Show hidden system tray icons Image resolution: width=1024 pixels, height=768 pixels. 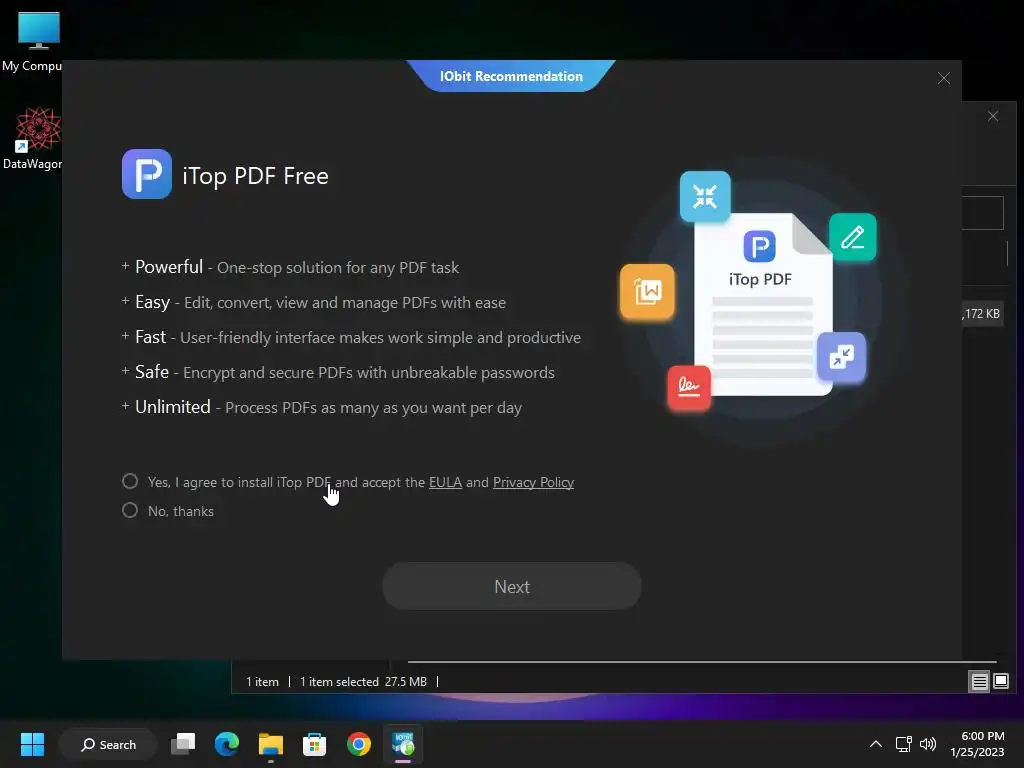(x=876, y=744)
